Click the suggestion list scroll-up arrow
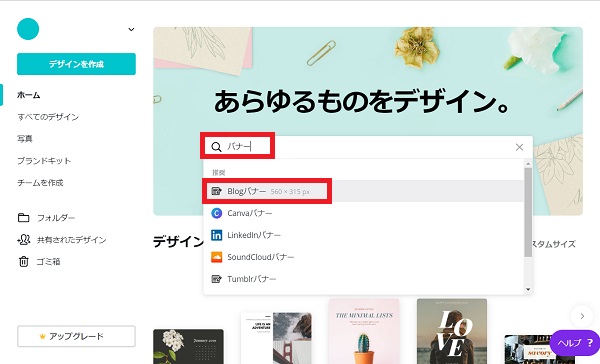600x364 pixels. [528, 164]
